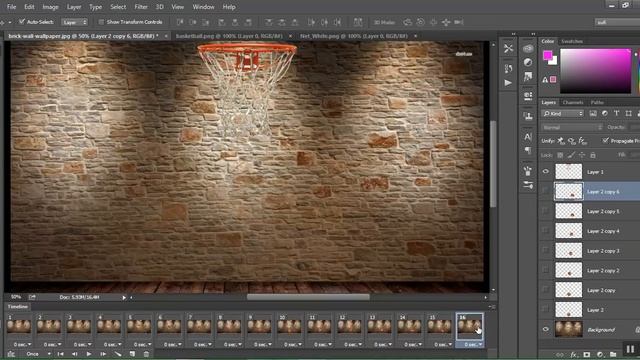Click Unify layer visibility icon
Image resolution: width=640 pixels, height=360 pixels.
click(x=572, y=141)
